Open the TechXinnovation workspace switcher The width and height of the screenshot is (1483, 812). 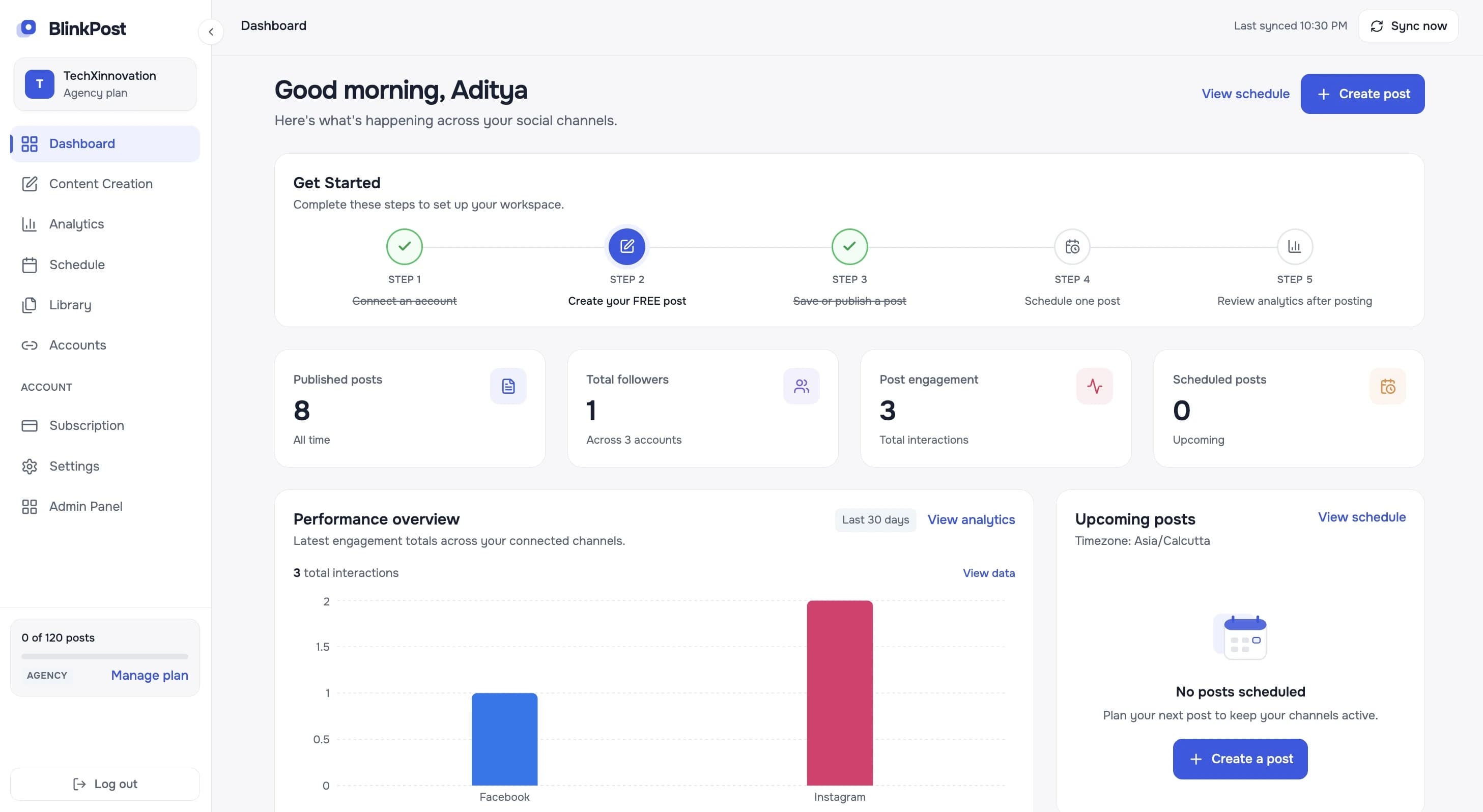105,84
